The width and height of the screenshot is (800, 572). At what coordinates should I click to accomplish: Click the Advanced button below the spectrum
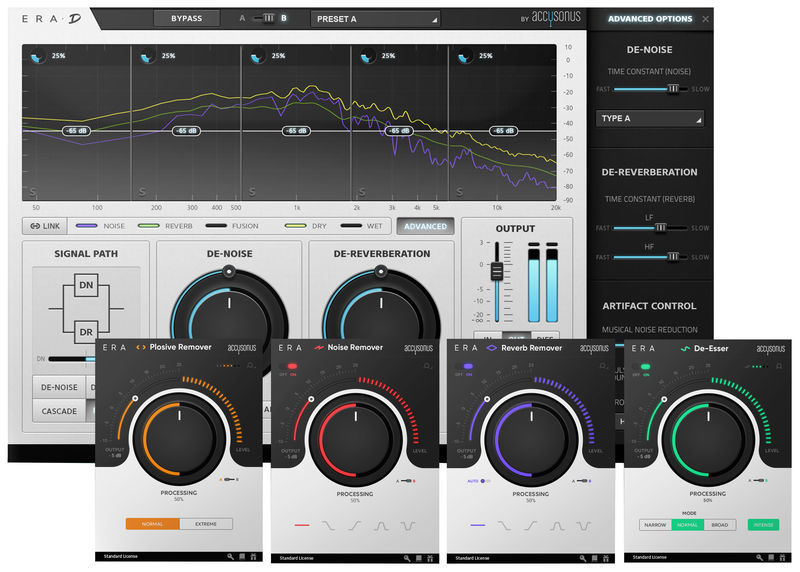(426, 226)
